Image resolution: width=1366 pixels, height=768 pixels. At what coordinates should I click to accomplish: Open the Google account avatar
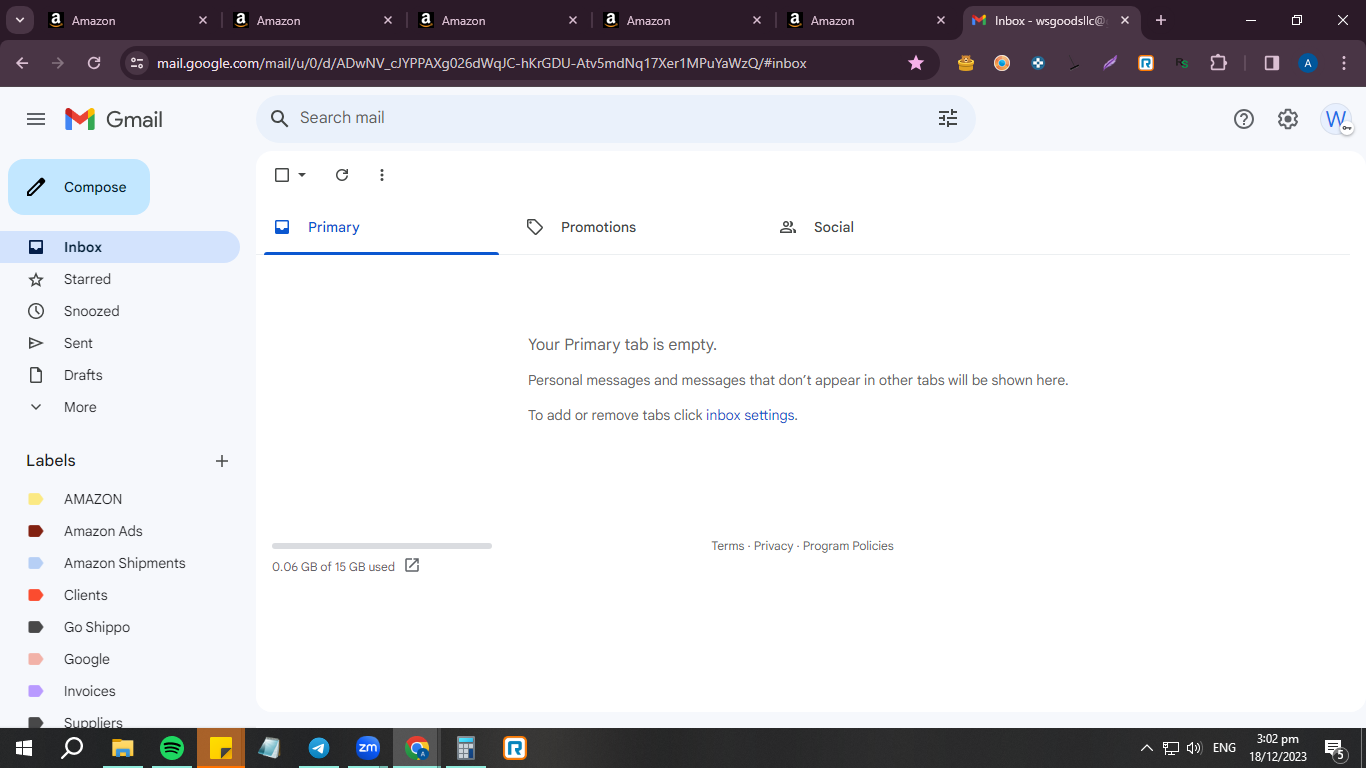tap(1336, 119)
